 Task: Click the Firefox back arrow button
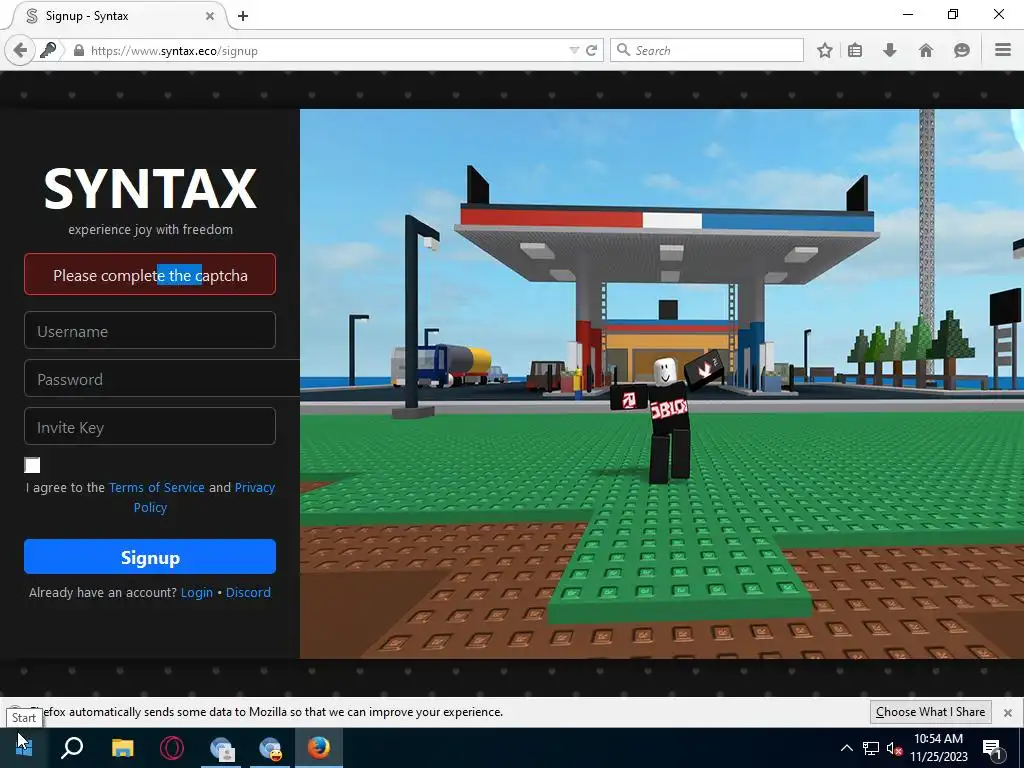[20, 50]
